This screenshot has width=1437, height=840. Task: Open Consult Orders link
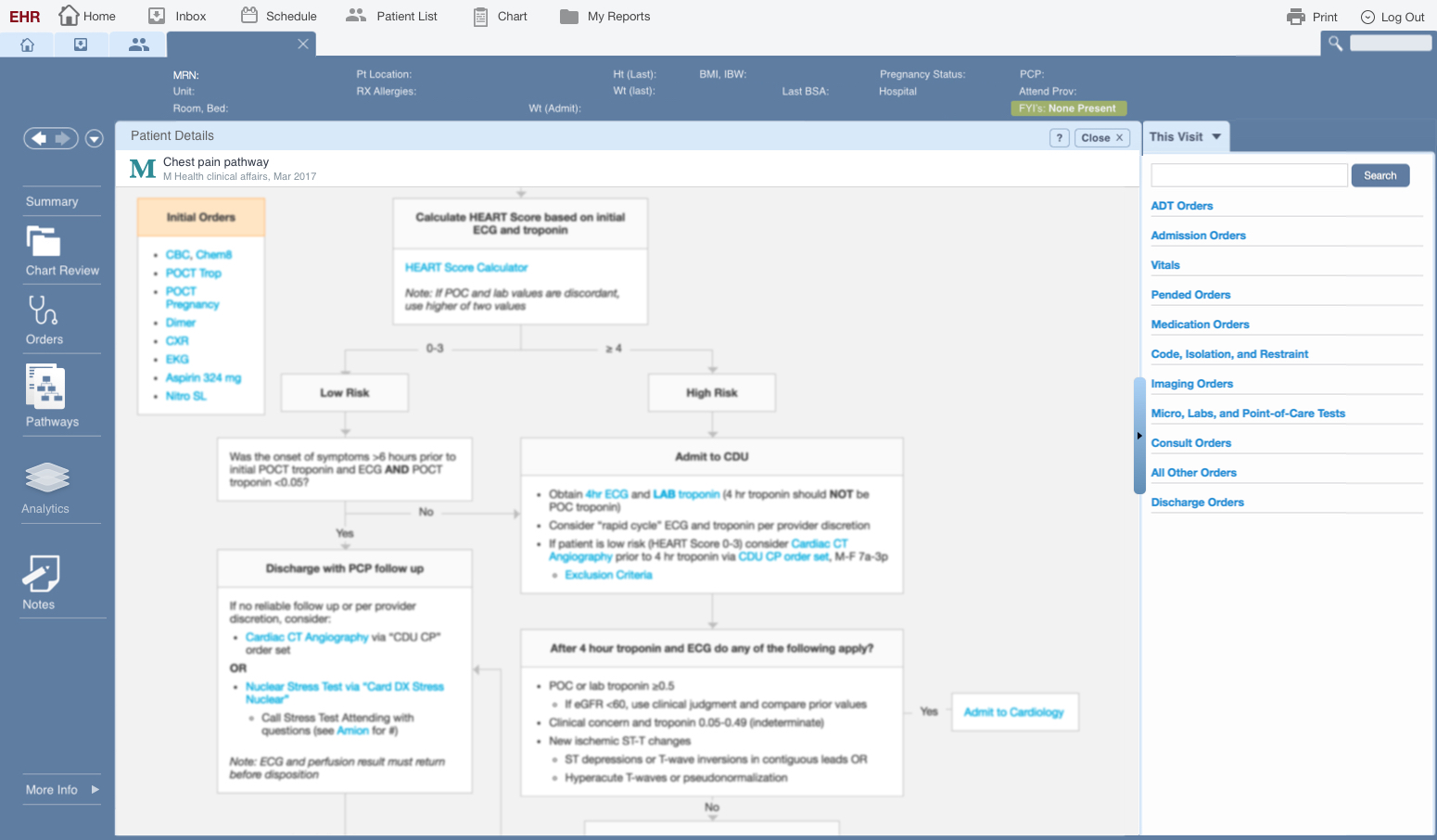pos(1190,443)
